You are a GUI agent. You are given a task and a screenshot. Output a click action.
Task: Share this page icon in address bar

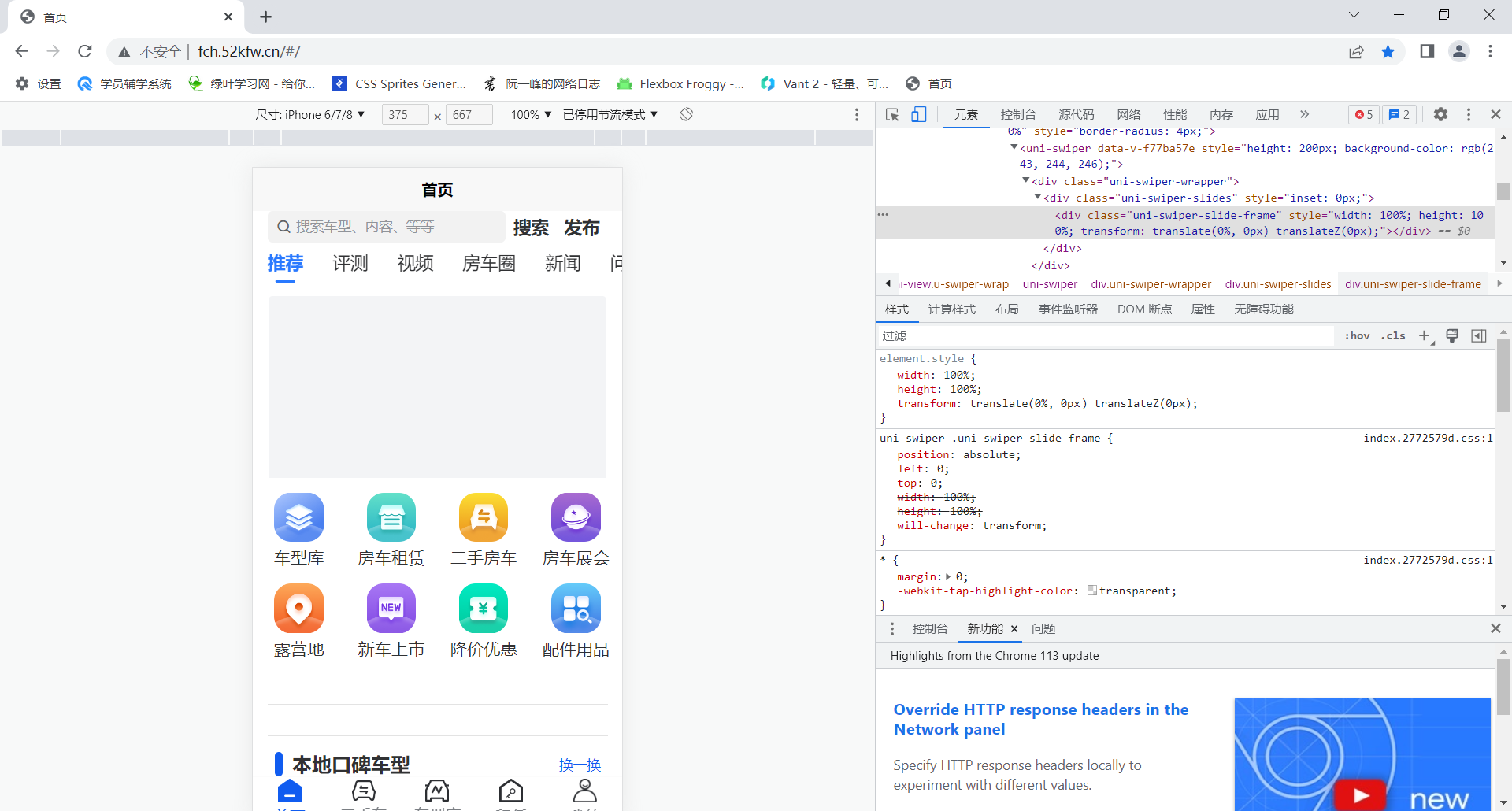[1356, 52]
